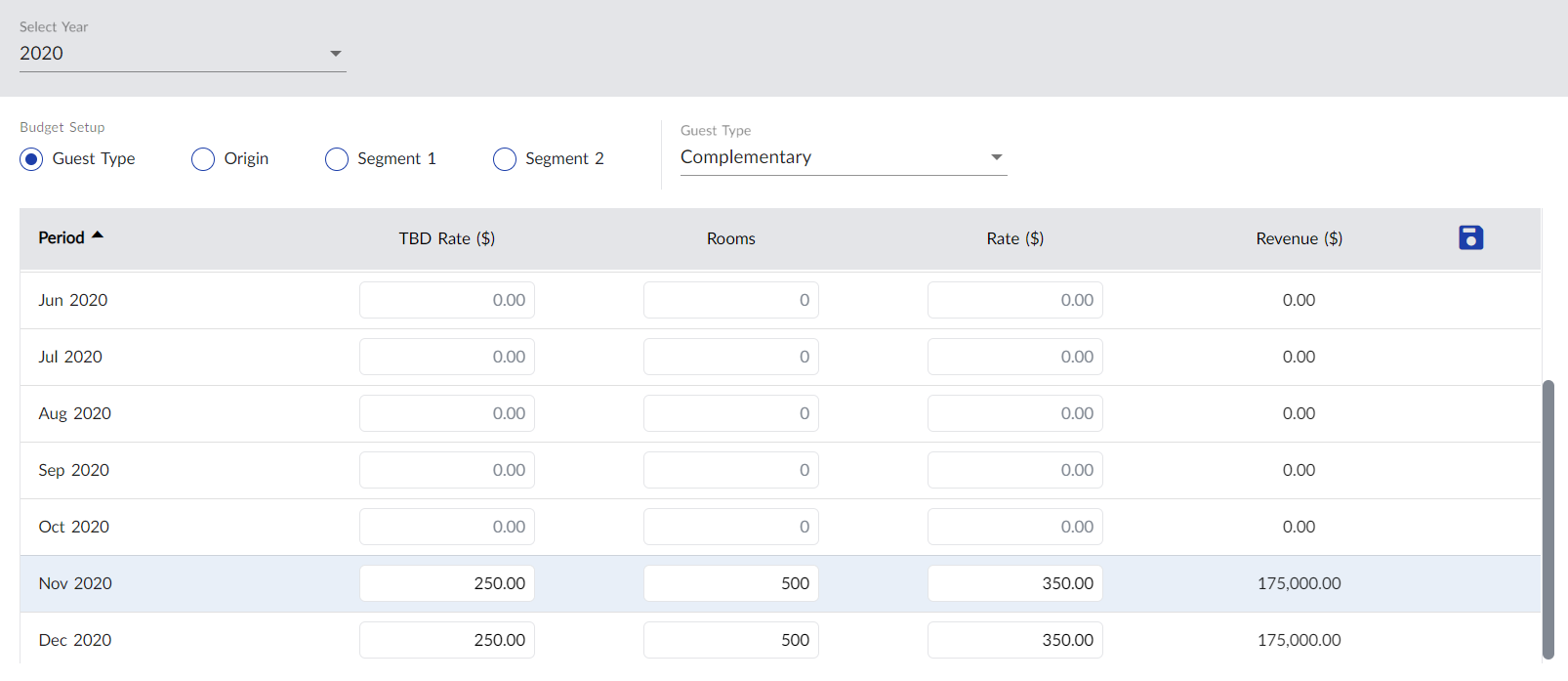Toggle Period column sort arrow

pyautogui.click(x=98, y=235)
